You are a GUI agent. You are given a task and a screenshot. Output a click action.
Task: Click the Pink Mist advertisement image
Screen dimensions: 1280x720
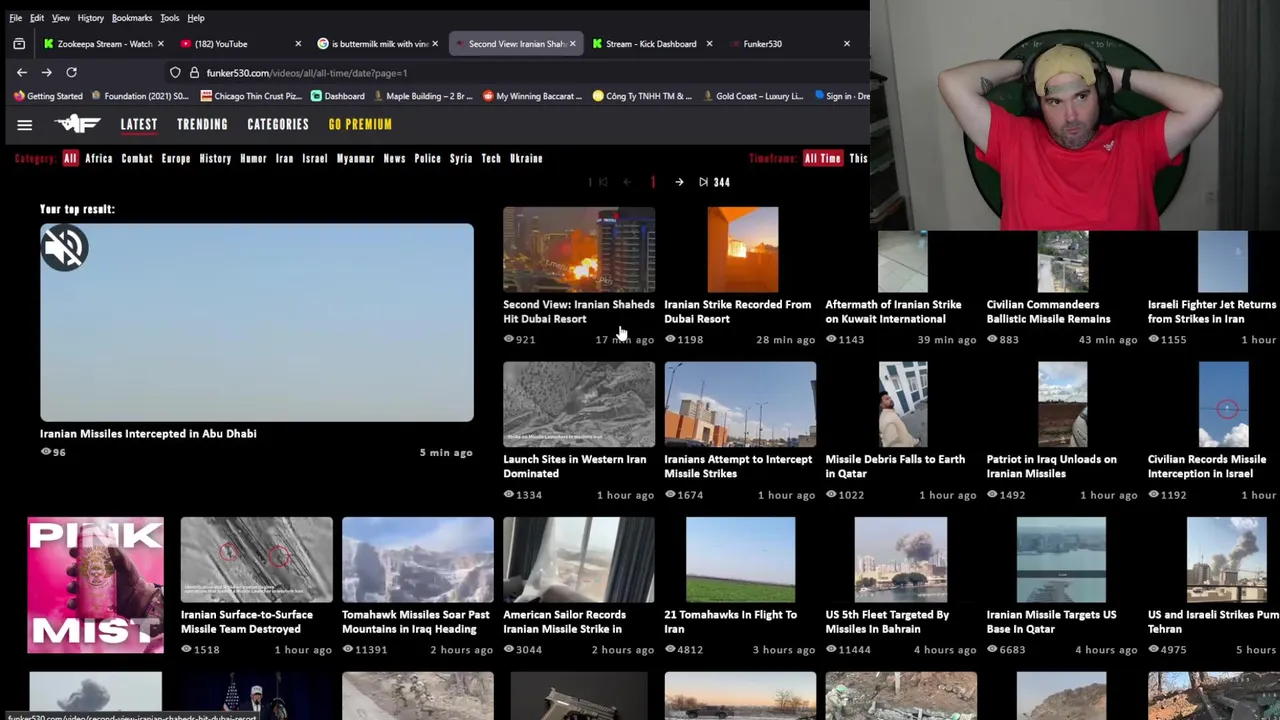coord(95,585)
